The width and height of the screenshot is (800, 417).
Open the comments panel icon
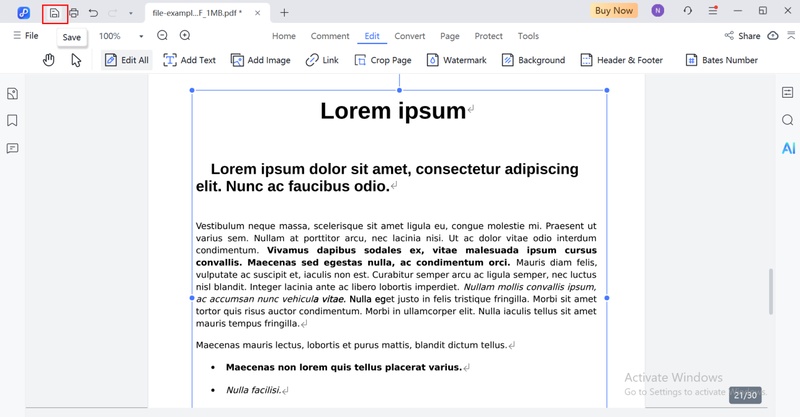point(12,149)
